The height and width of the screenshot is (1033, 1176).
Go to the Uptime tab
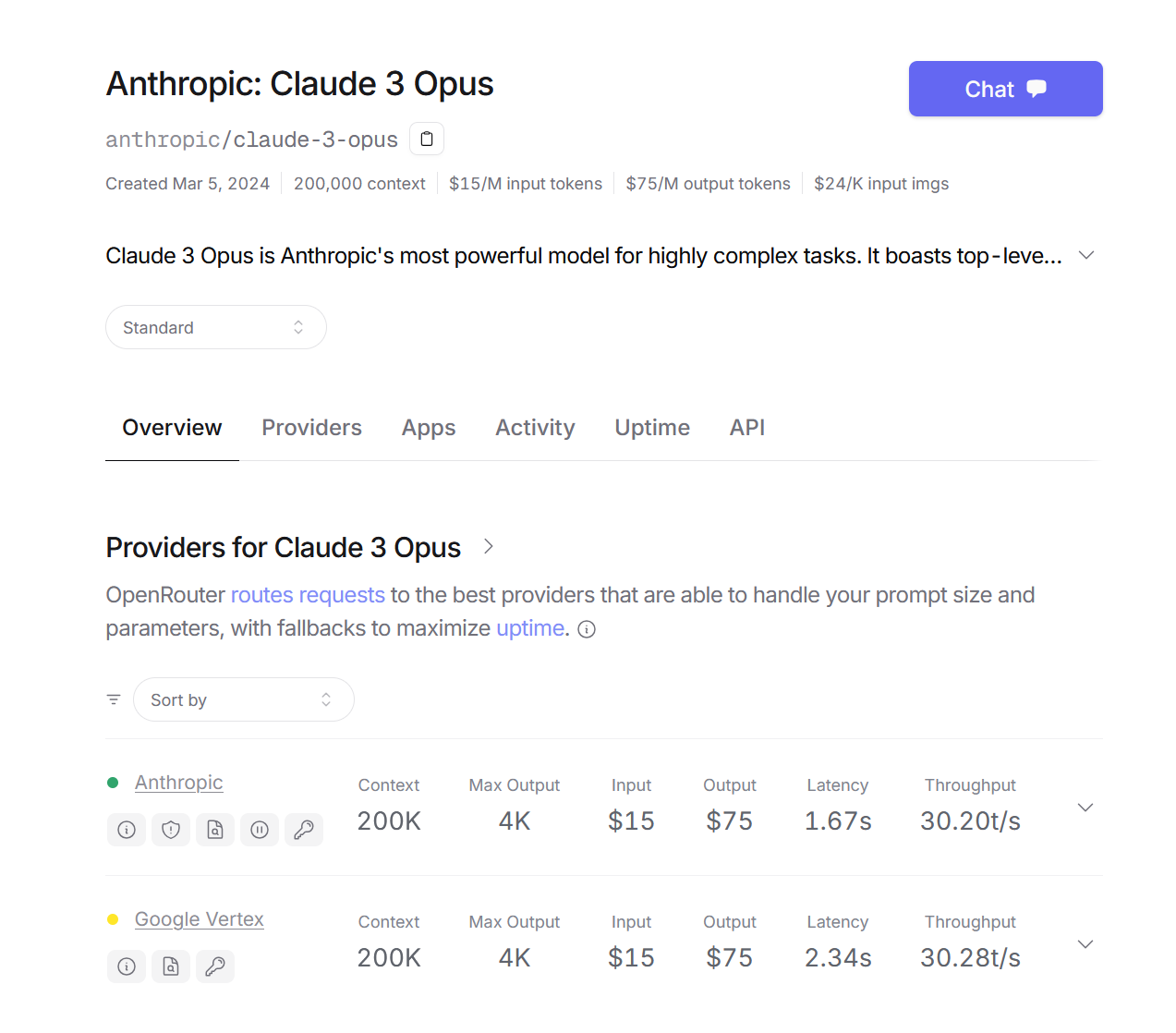pyautogui.click(x=652, y=428)
